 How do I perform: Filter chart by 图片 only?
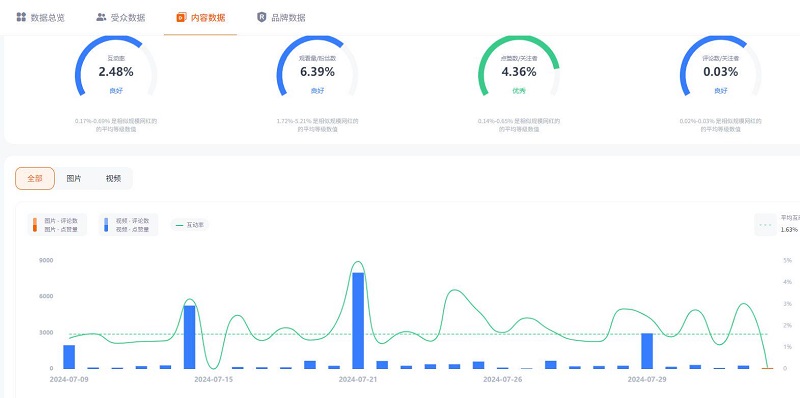click(74, 179)
